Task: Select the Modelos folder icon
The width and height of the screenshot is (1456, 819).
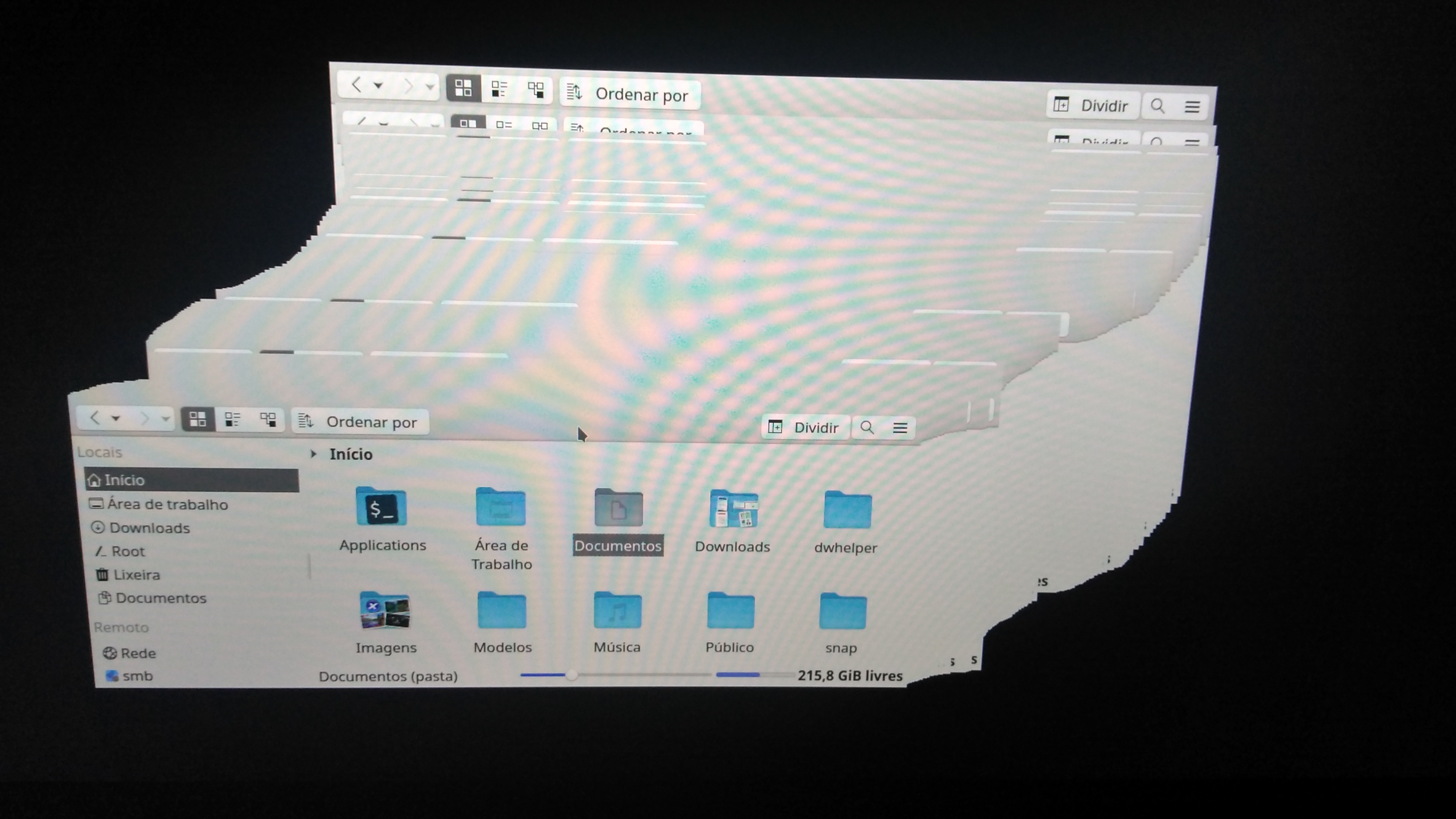Action: pyautogui.click(x=502, y=610)
